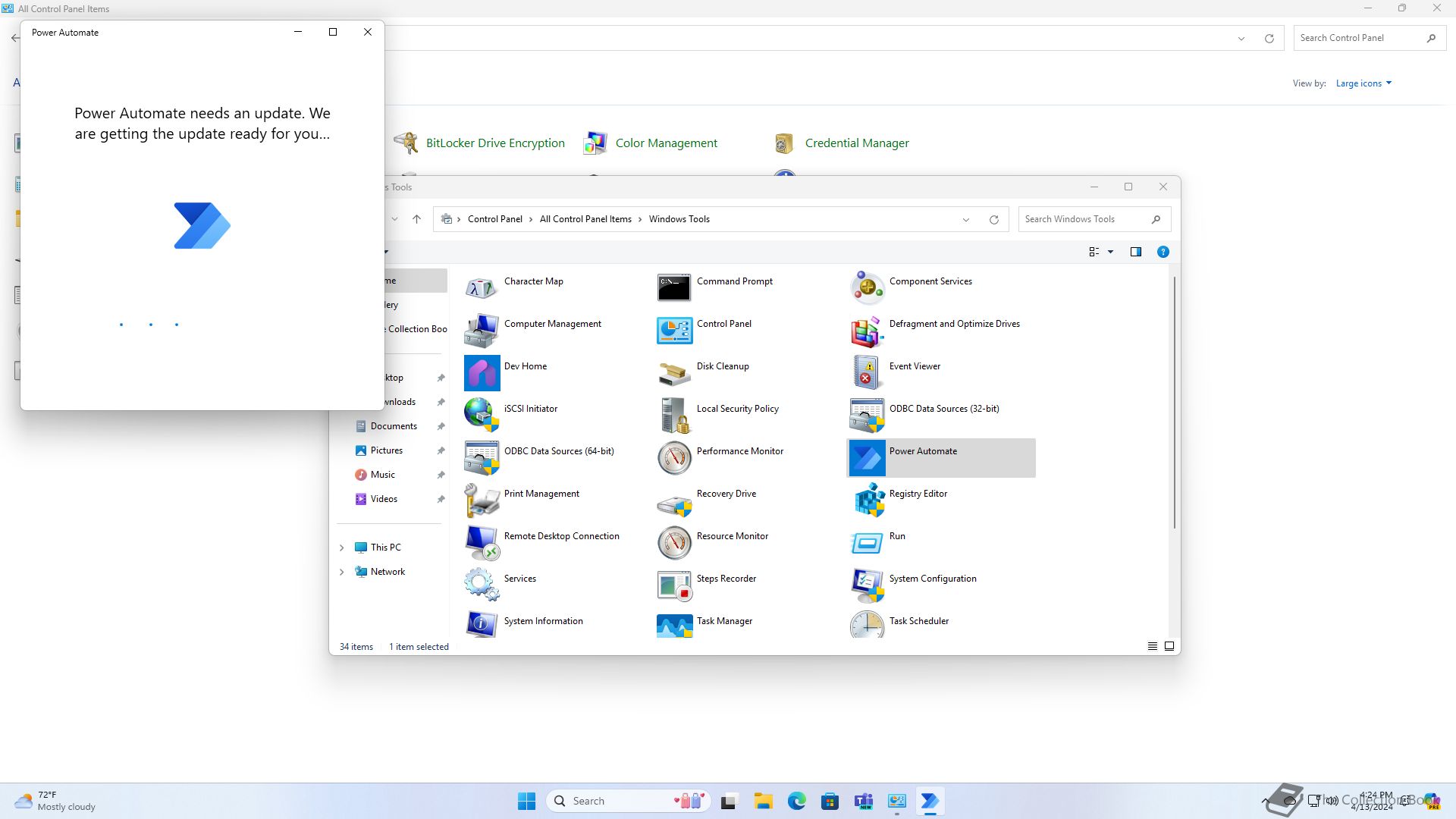Open Color Management

pos(650,143)
